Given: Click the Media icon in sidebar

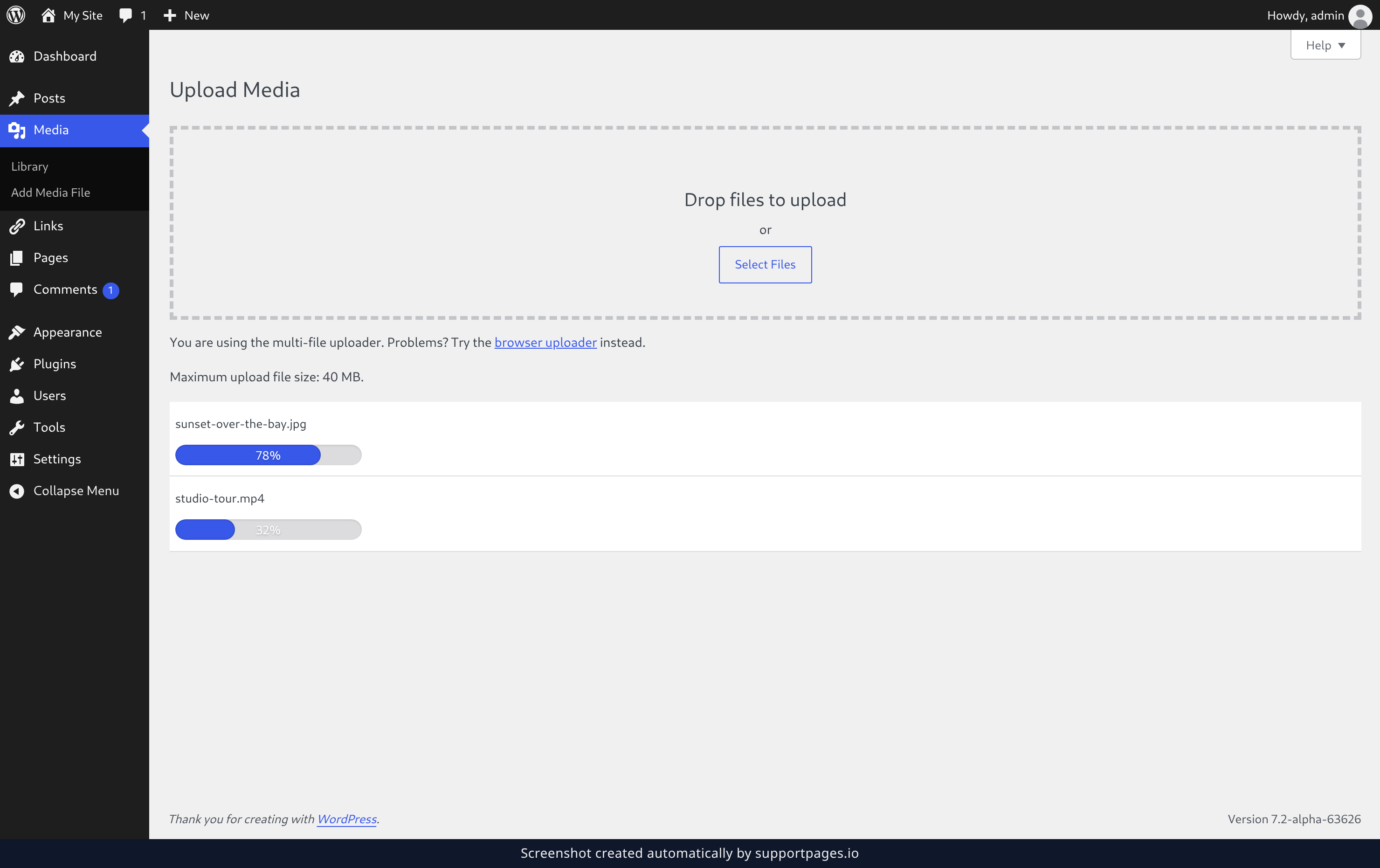Looking at the screenshot, I should point(17,130).
